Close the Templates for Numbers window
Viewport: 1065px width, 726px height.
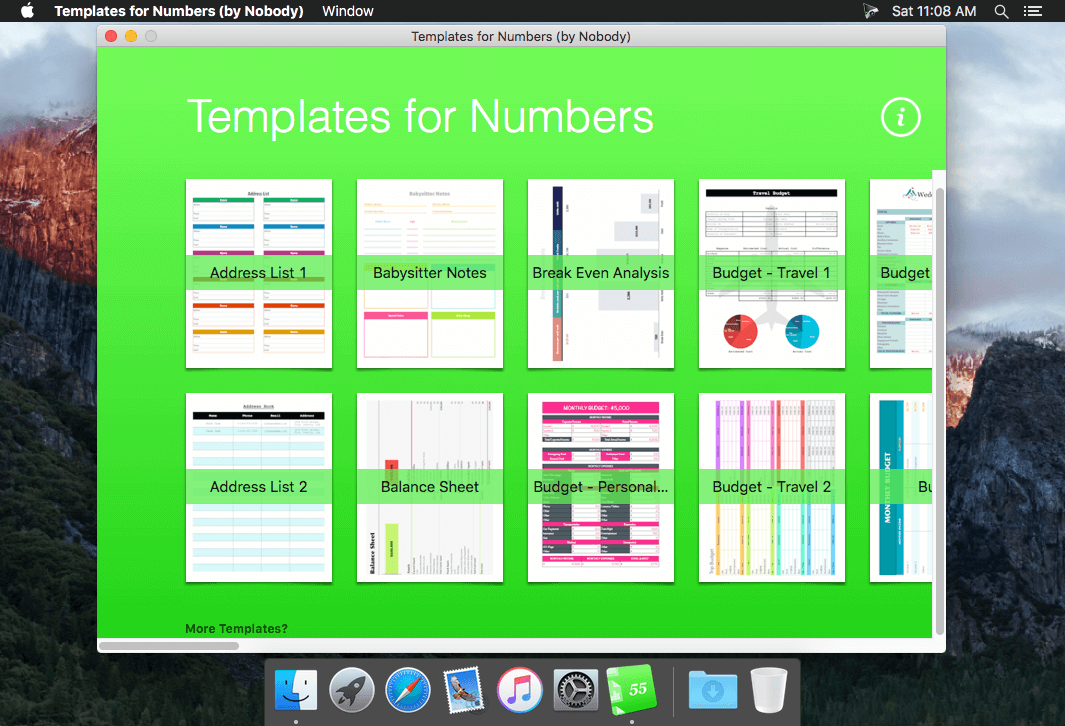(111, 36)
